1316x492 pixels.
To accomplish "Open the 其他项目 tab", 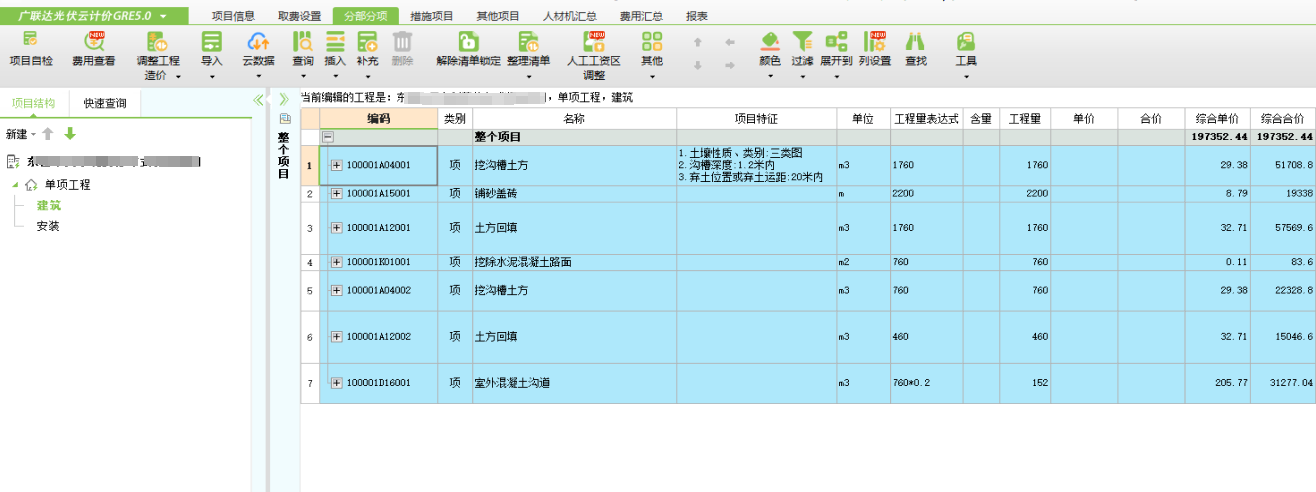I will tap(497, 16).
